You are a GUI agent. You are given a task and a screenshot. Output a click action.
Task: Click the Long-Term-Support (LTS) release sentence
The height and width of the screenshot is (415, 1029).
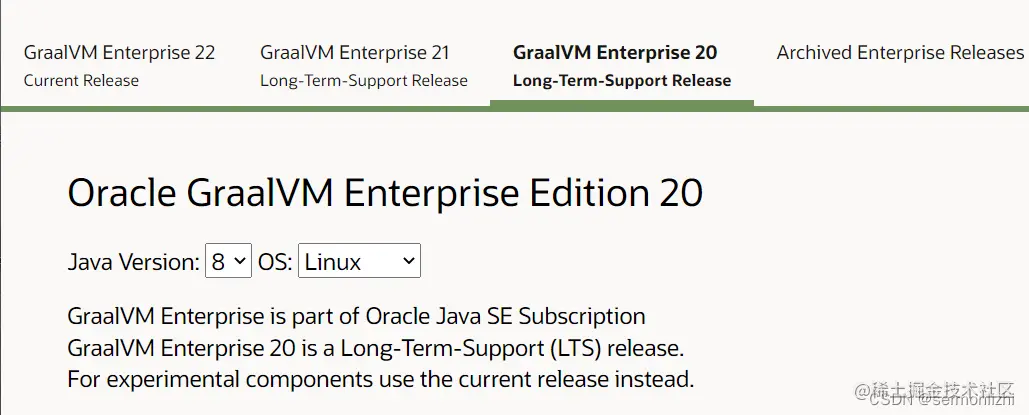[375, 349]
